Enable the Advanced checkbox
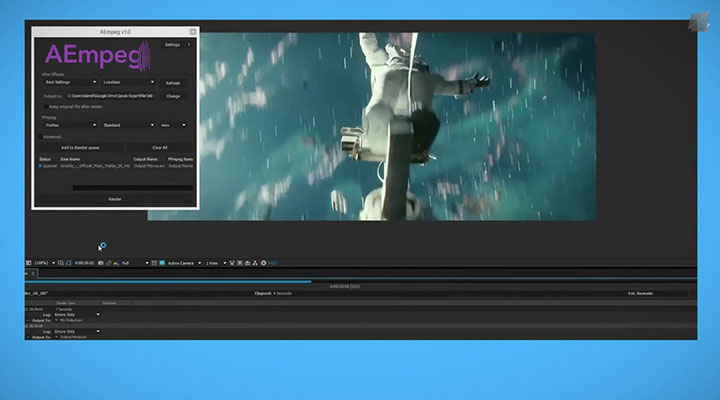Viewport: 720px width, 400px height. coord(40,137)
